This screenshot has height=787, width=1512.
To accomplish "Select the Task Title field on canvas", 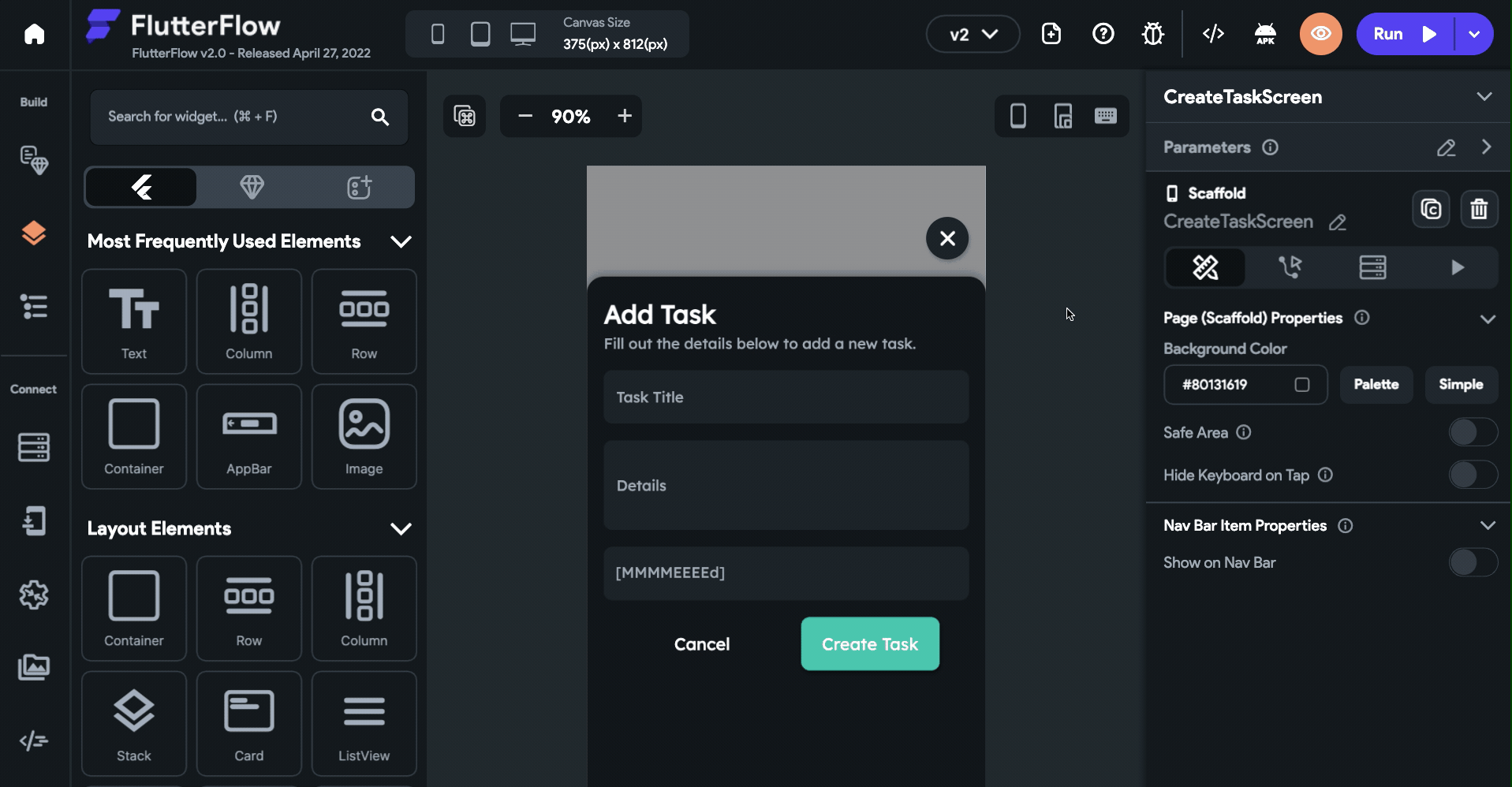I will pyautogui.click(x=786, y=397).
